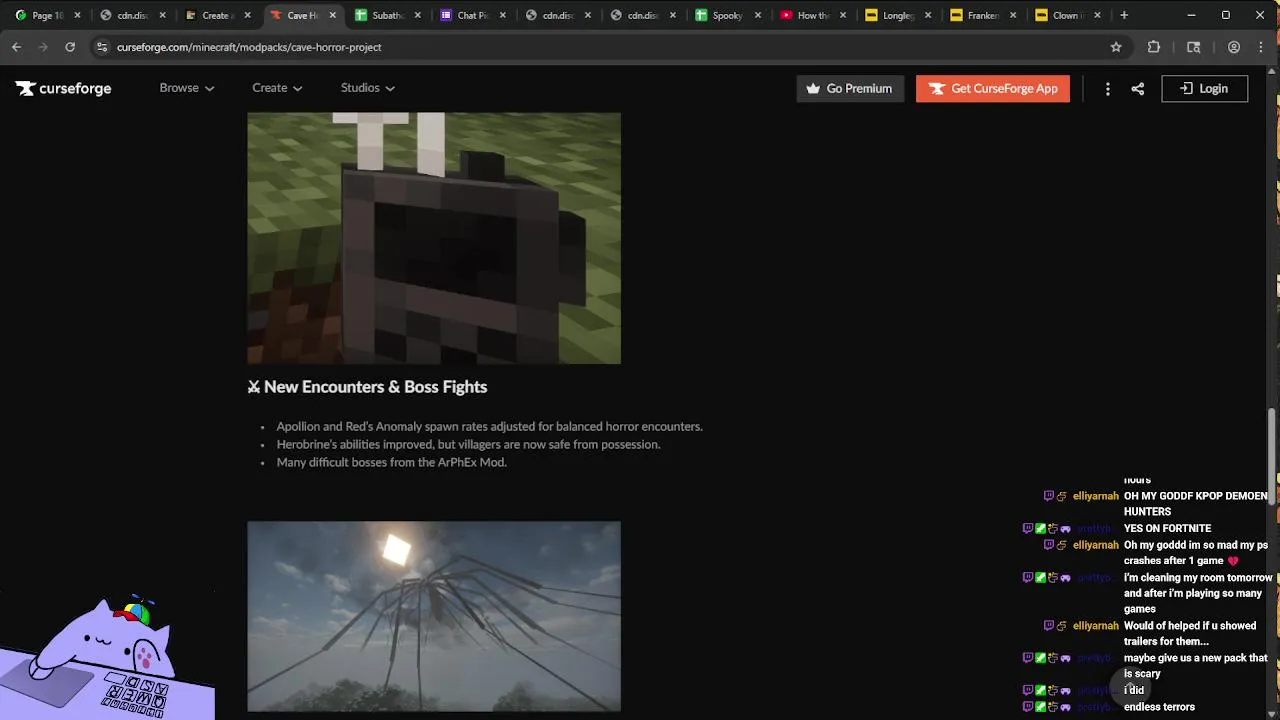Click the Apollion and Red's Anomaly bullet text

[489, 426]
